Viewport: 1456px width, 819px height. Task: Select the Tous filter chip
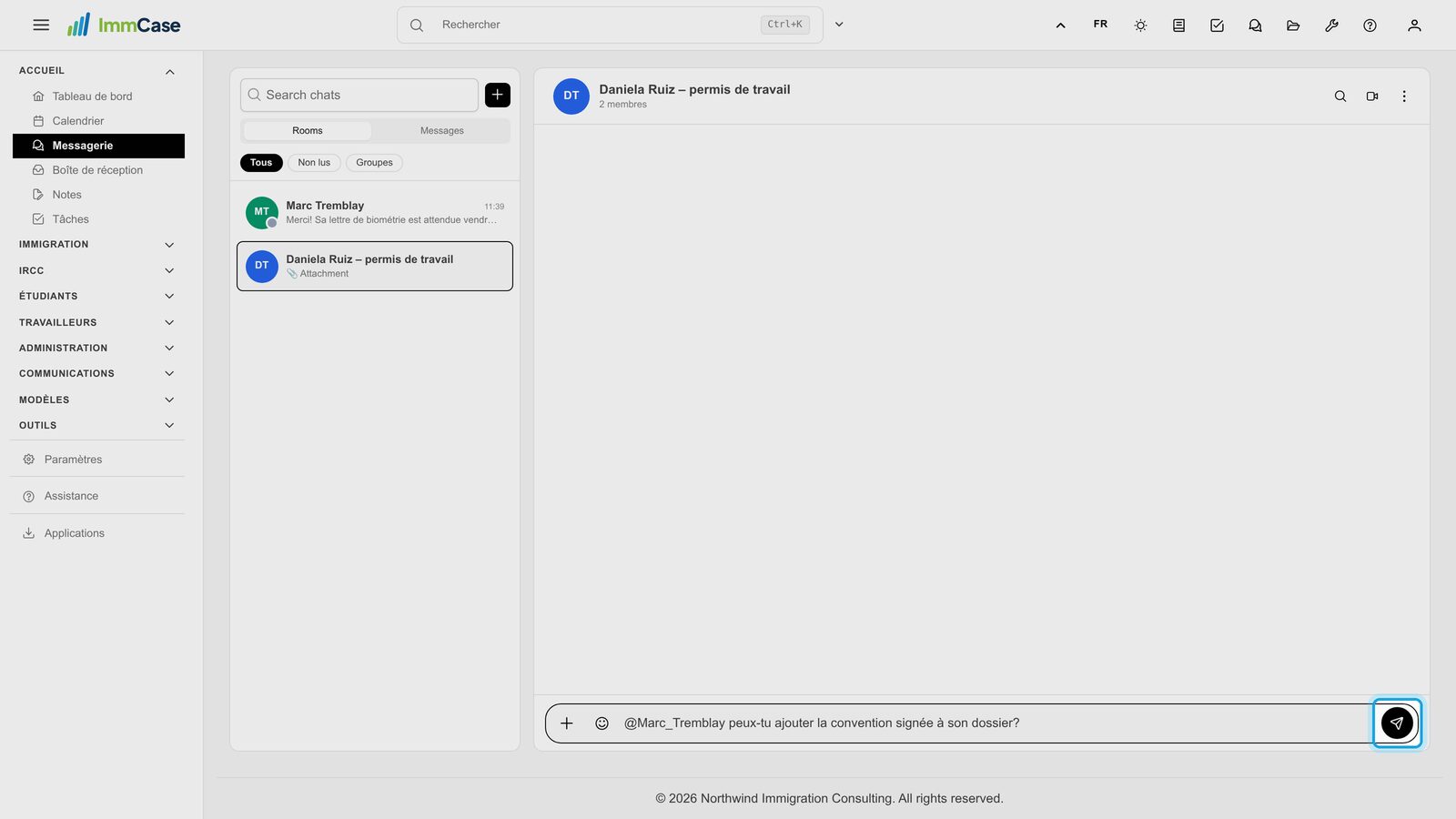click(x=261, y=163)
